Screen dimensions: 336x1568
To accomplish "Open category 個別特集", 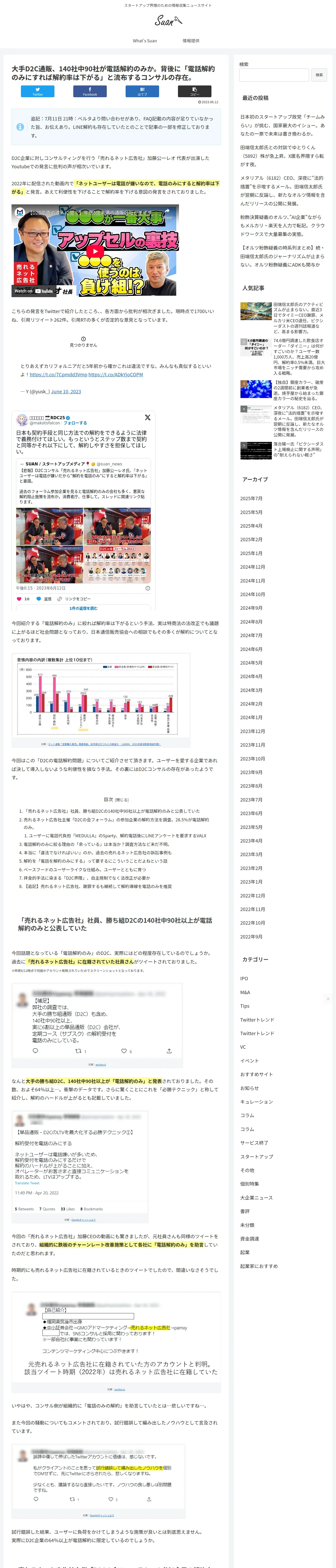I will point(249,1184).
